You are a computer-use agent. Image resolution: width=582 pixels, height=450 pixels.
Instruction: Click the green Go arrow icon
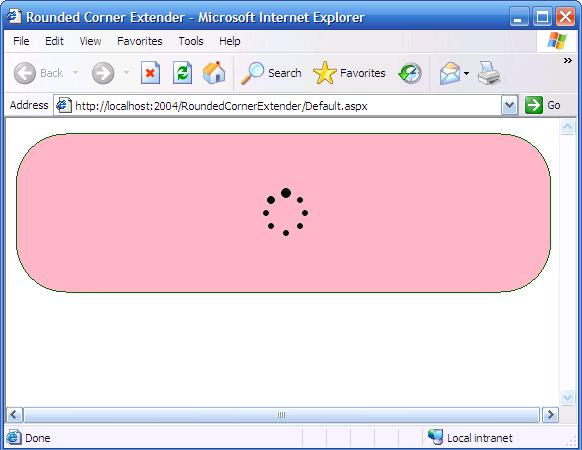(534, 105)
